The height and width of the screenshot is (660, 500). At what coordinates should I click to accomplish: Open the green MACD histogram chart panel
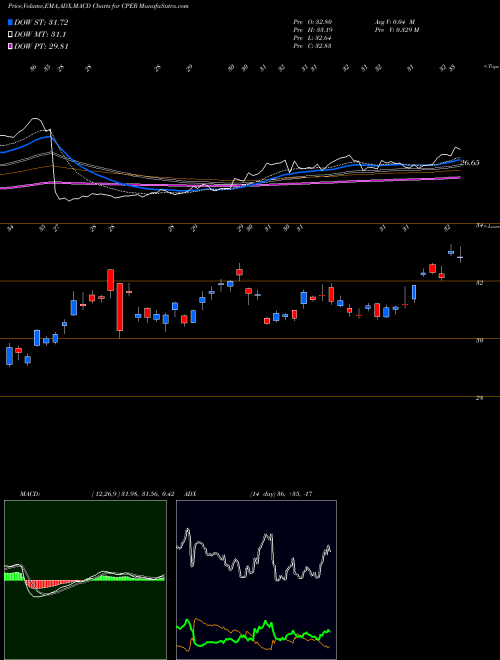85,580
